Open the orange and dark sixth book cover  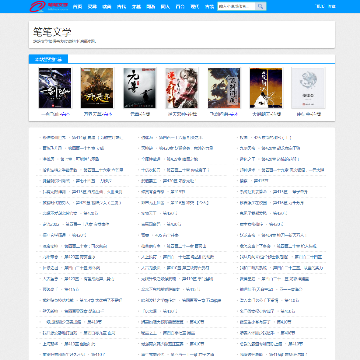[x=266, y=88]
